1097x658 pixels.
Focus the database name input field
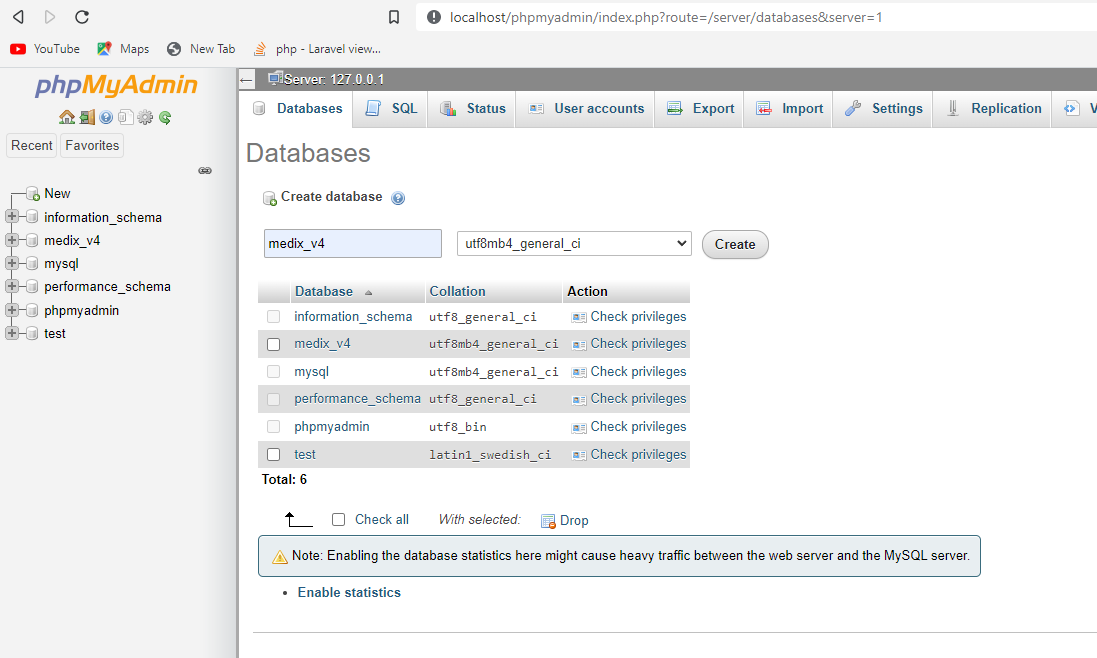point(352,244)
